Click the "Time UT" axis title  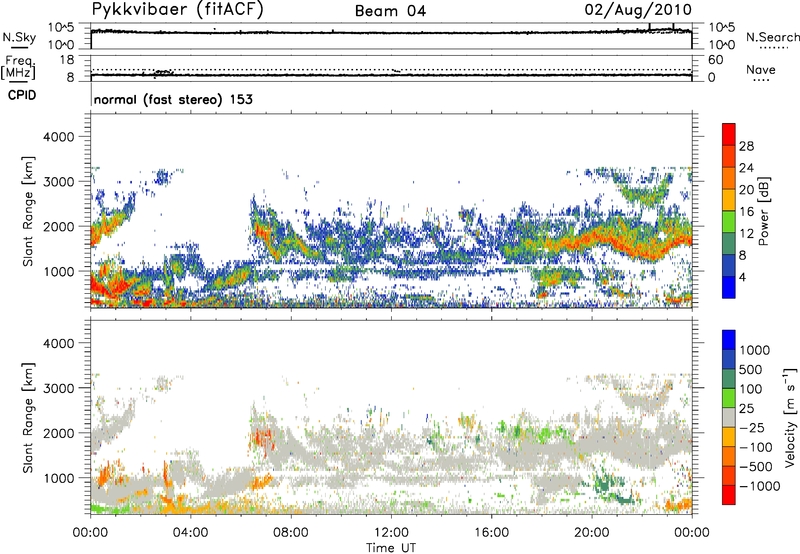pos(391,548)
